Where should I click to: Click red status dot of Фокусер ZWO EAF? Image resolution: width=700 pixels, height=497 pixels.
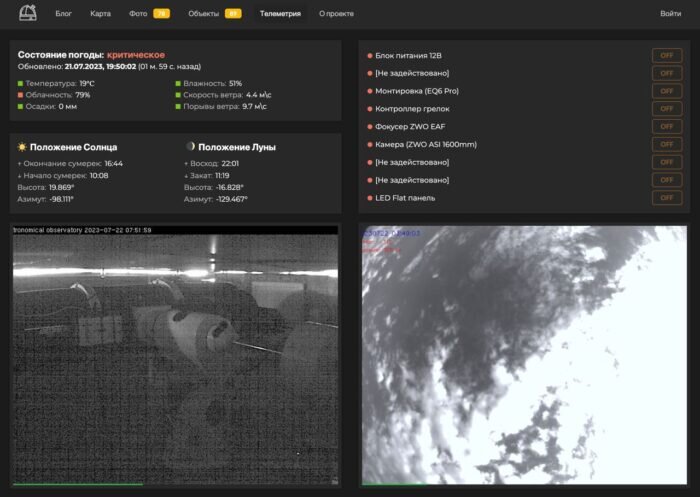[370, 127]
